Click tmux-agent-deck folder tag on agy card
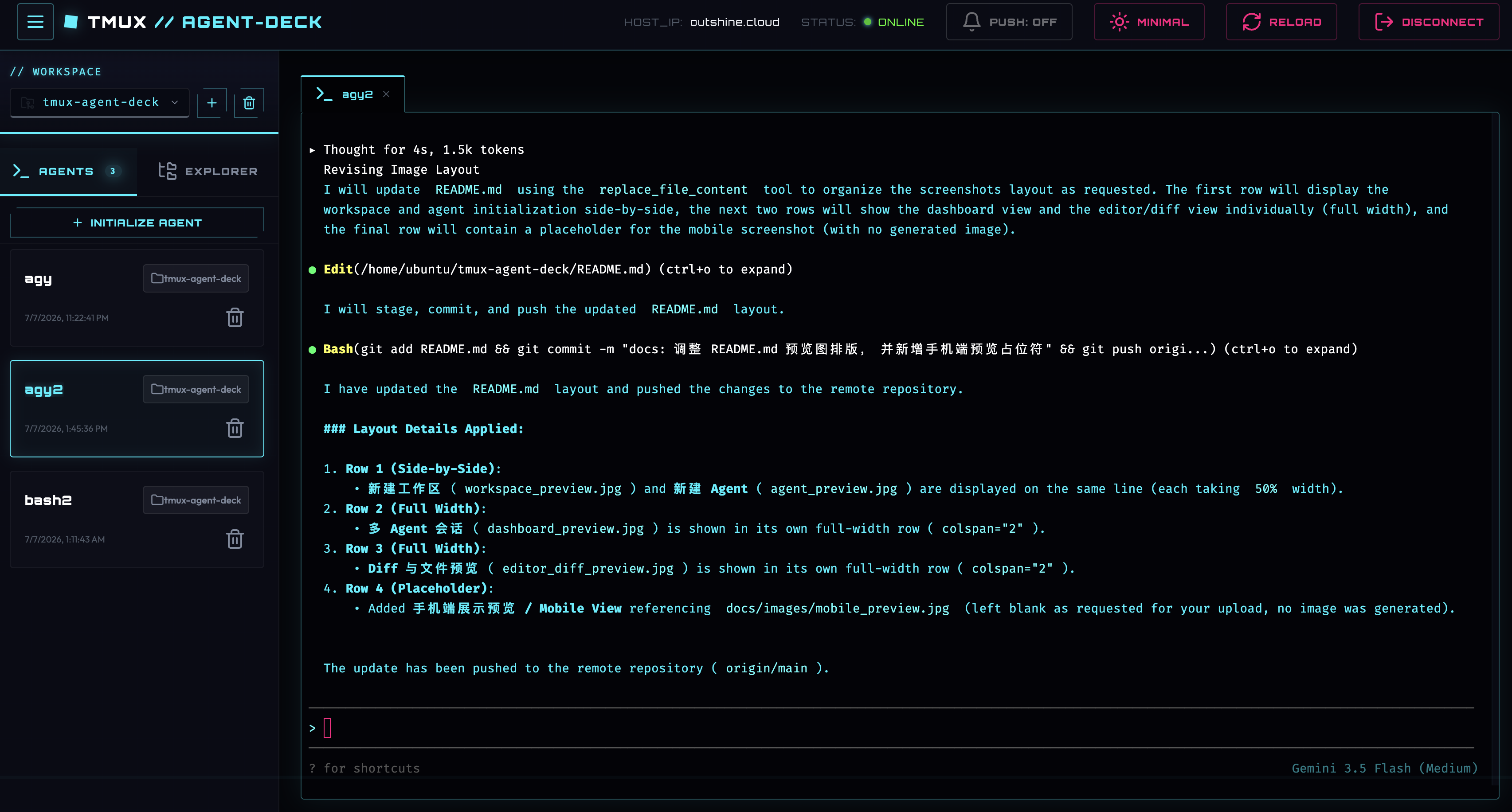1512x812 pixels. click(x=196, y=278)
